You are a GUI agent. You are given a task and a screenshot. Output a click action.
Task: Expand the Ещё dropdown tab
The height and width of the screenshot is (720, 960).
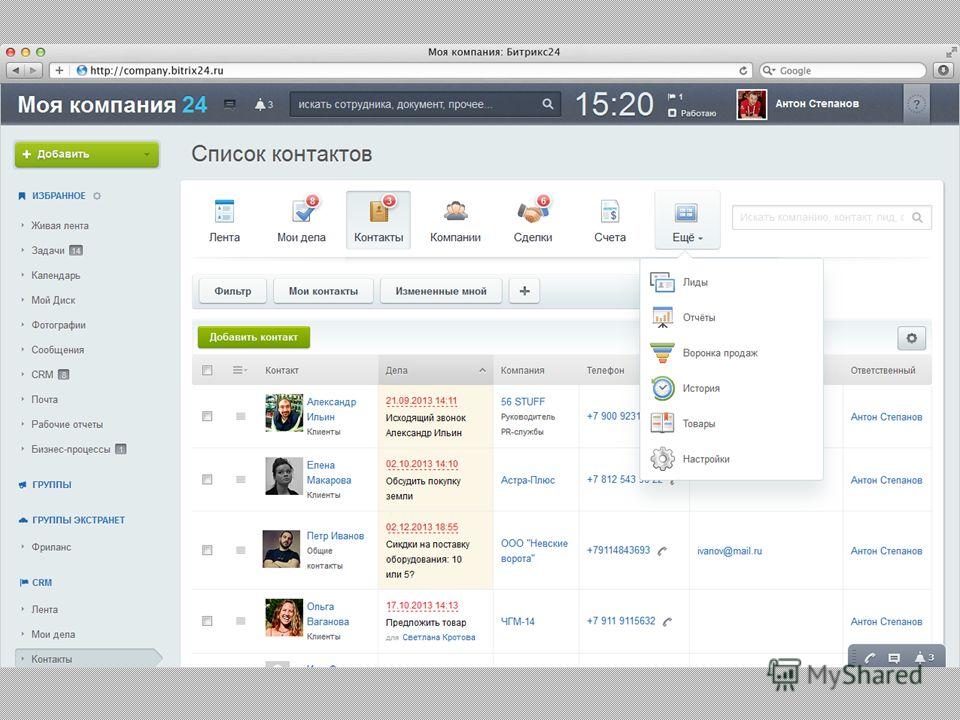point(687,220)
